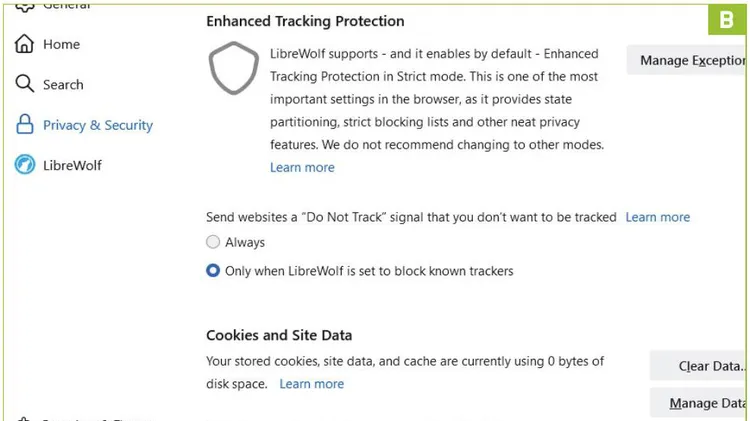Screen dimensions: 750x421
Task: Click the Manage Exceptions button
Action: [686, 60]
